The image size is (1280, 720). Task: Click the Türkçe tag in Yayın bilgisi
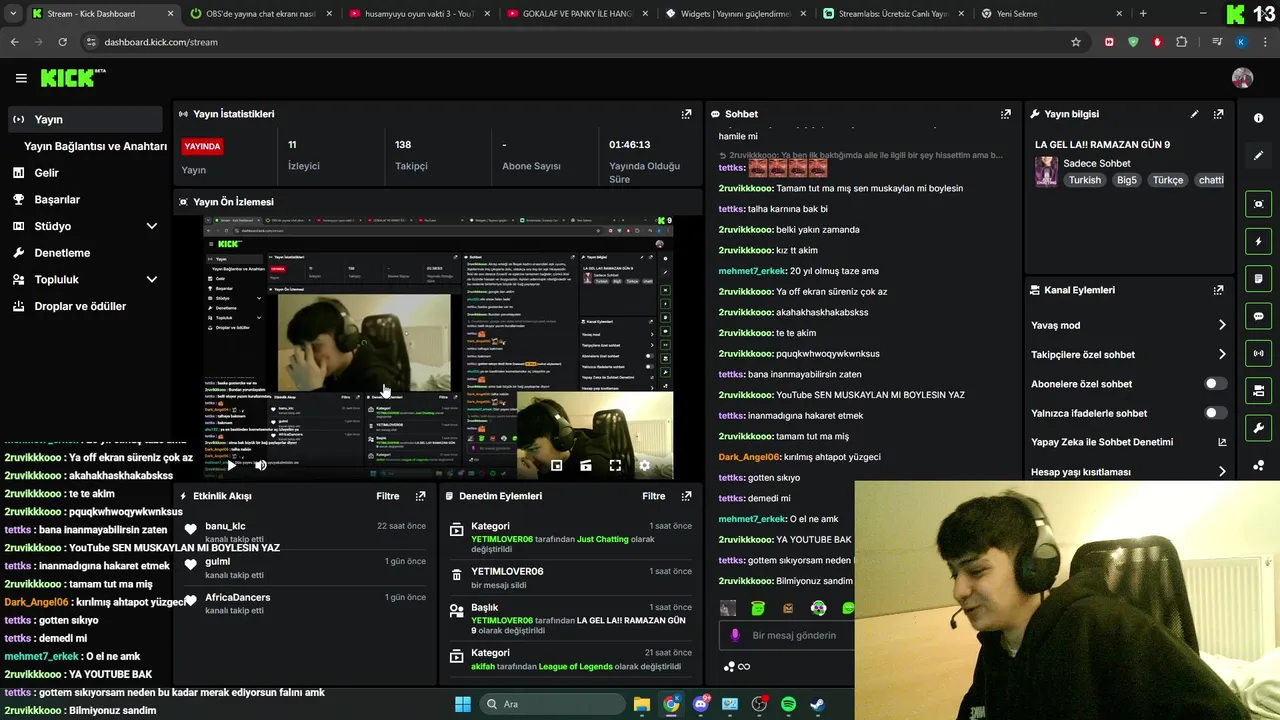coord(1167,180)
